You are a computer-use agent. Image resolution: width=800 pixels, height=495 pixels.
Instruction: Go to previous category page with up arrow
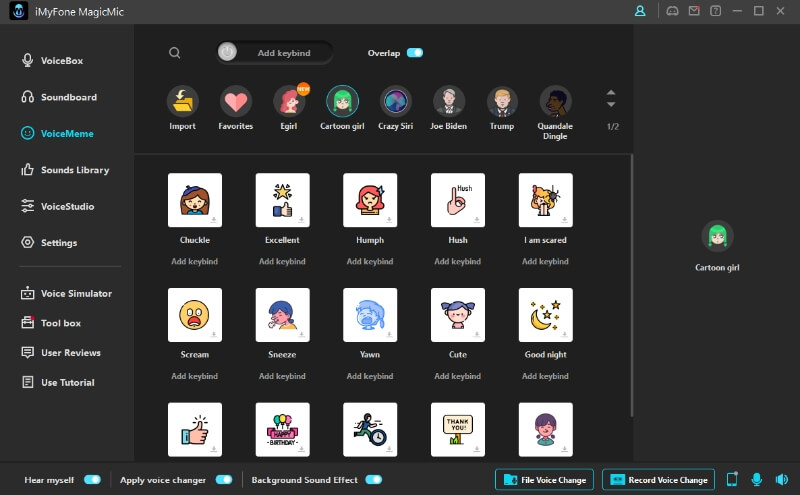pos(611,93)
